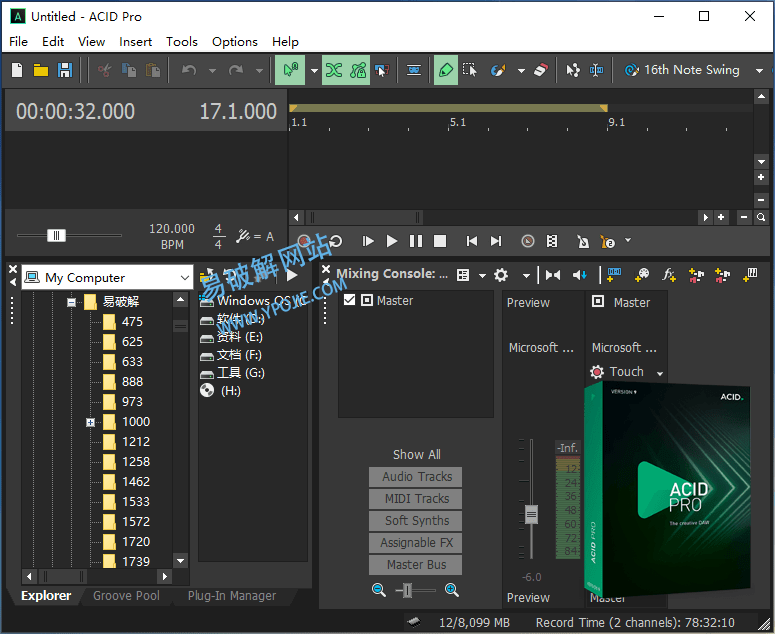Click the New project icon
The image size is (775, 634).
coord(17,70)
